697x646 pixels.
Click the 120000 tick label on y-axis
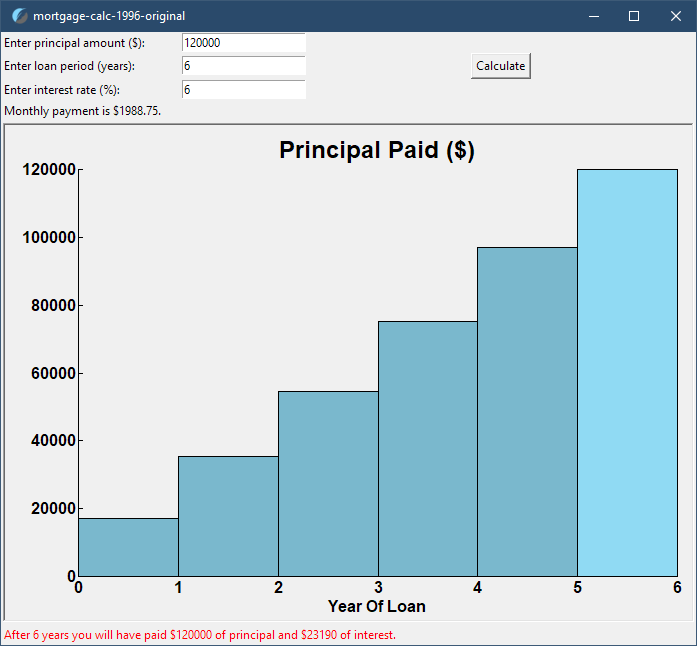point(48,170)
